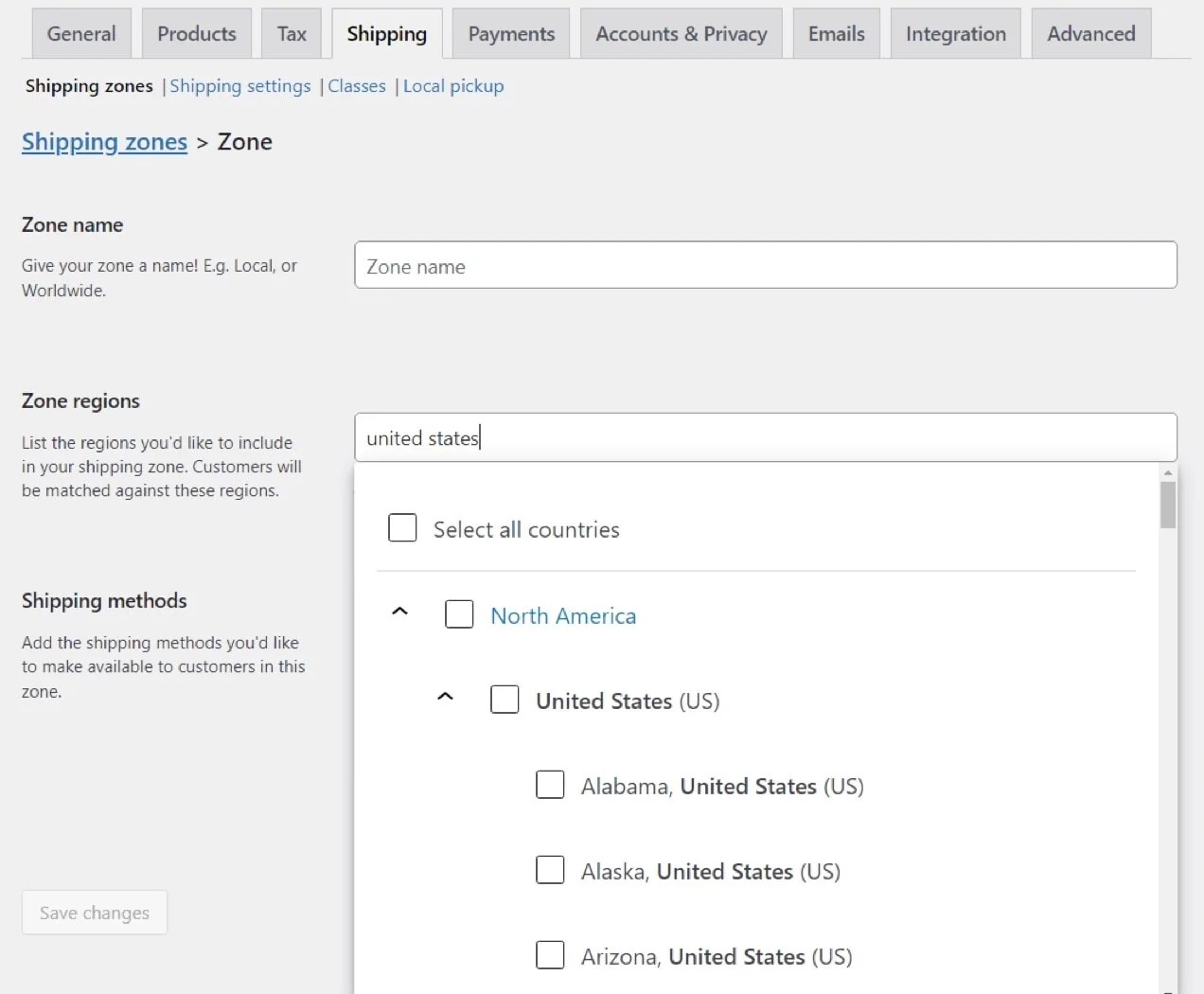Switch to the General settings tab
1204x994 pixels.
(x=81, y=34)
